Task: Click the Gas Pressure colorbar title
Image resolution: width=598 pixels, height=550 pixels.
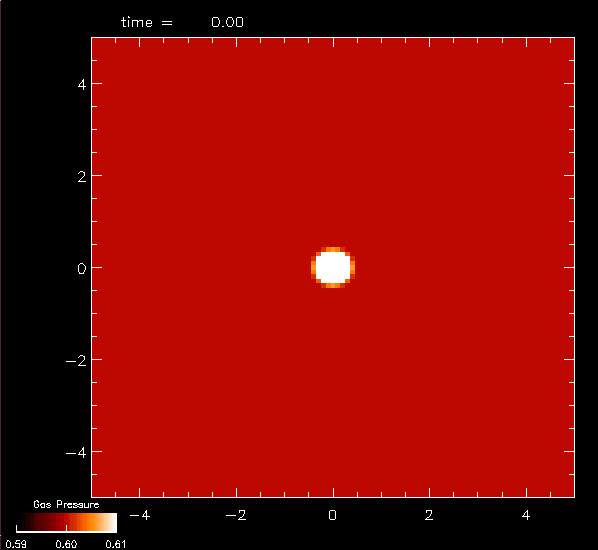Action: [66, 504]
